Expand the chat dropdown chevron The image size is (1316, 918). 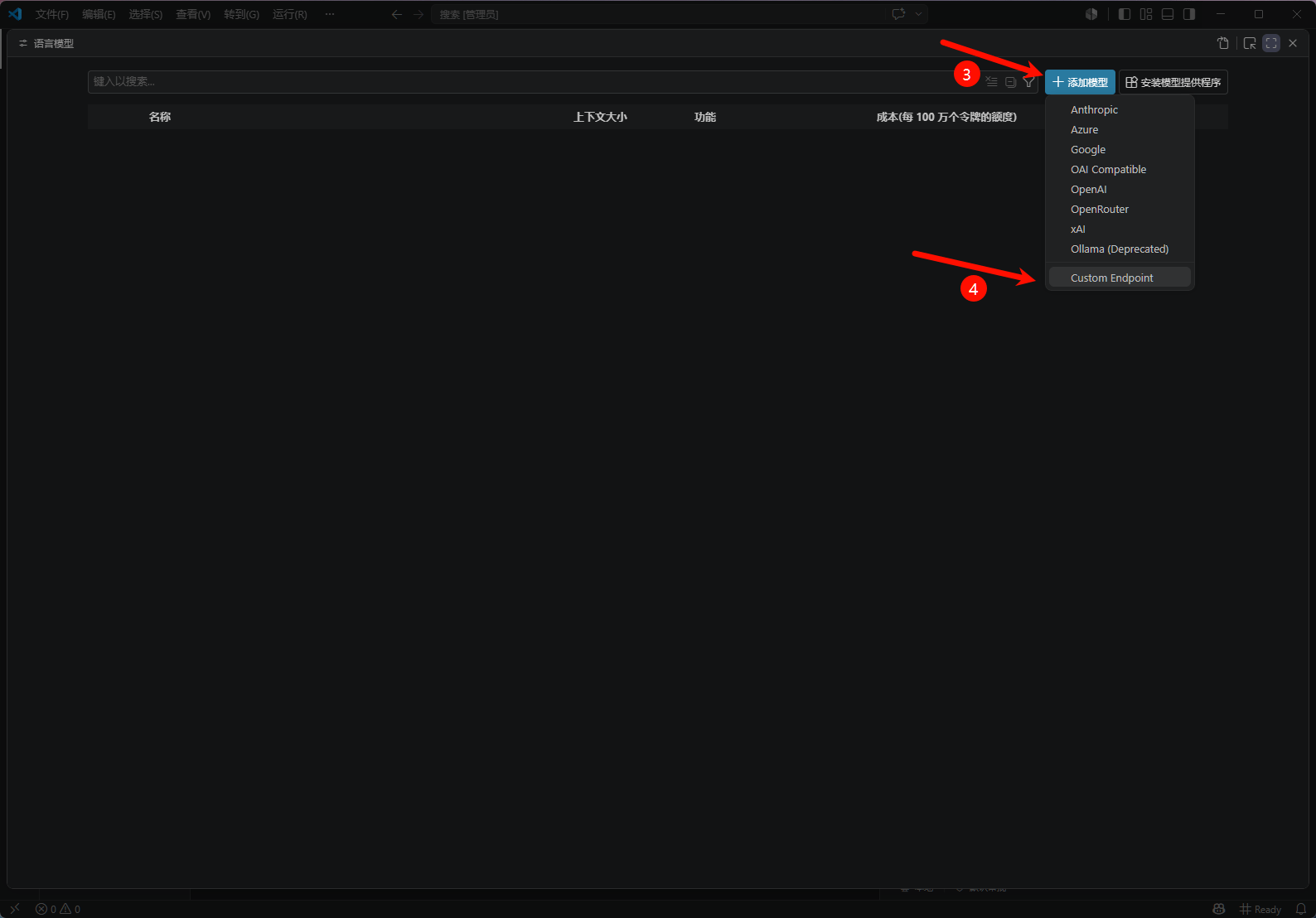click(x=918, y=14)
